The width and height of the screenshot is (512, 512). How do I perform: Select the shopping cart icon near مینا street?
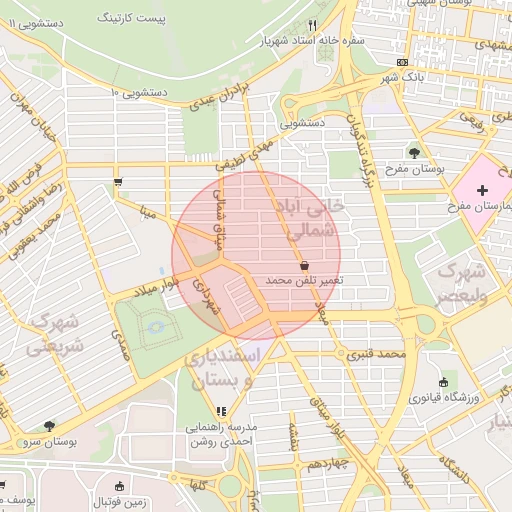coord(118,182)
